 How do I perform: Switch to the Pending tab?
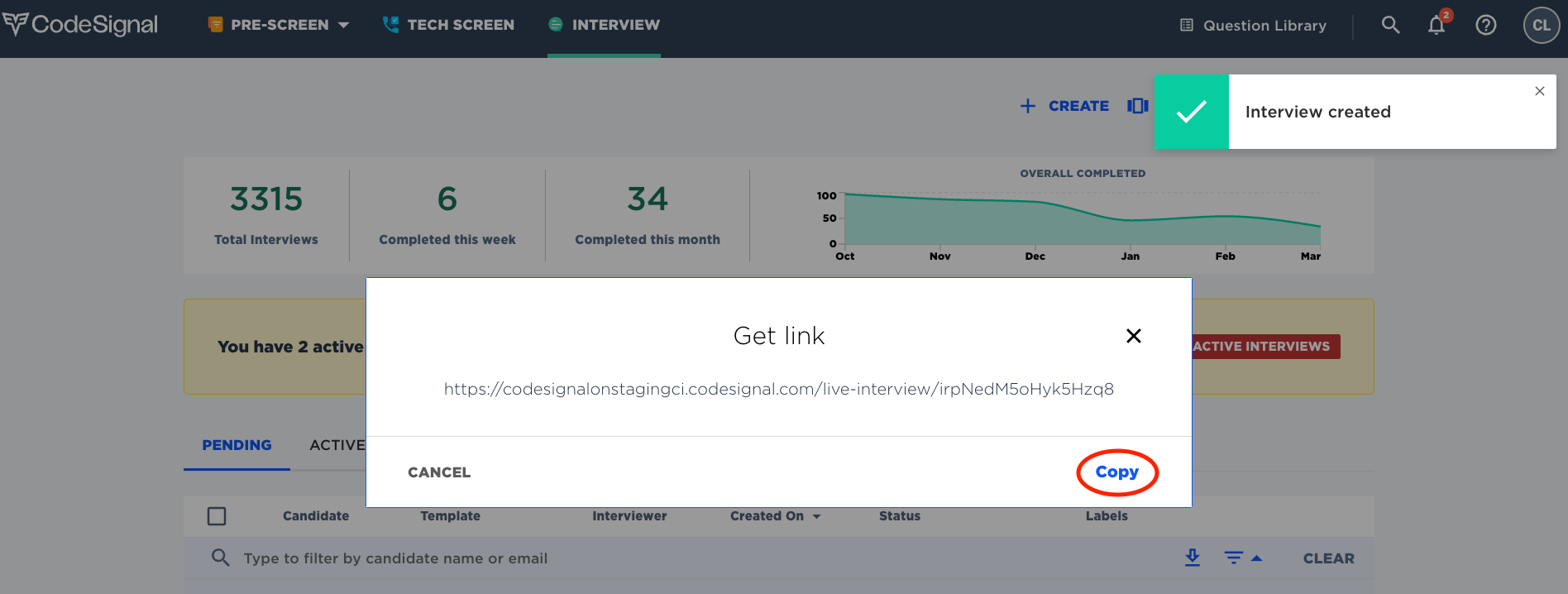pyautogui.click(x=237, y=445)
